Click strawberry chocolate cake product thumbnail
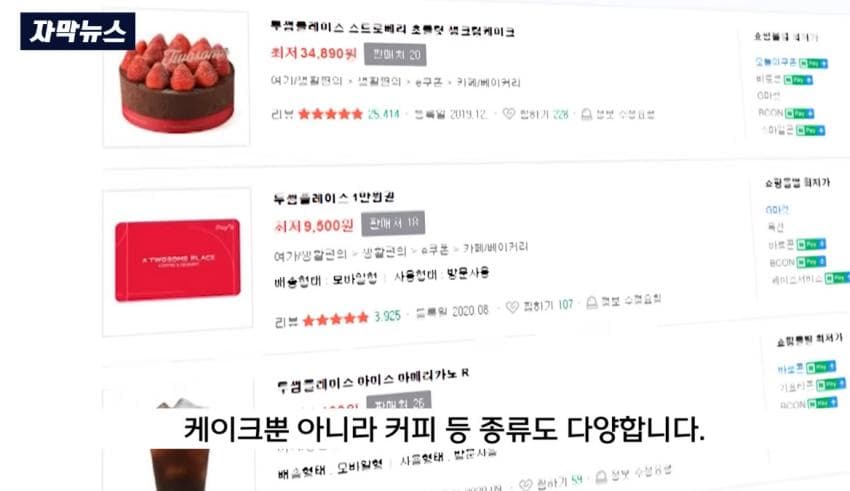This screenshot has width=850, height=491. click(x=176, y=80)
